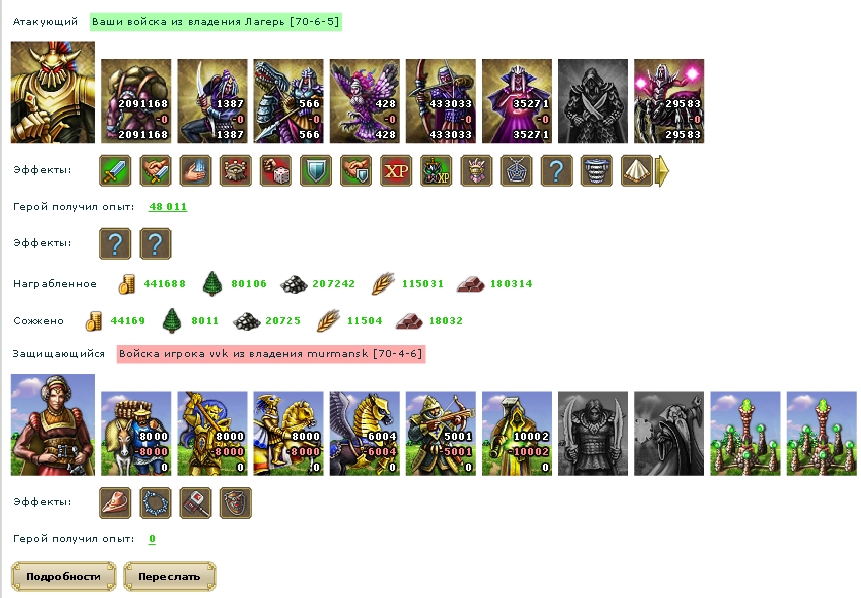Click the spider web amulet effect icon
Viewport: 861px width, 598px height.
(516, 171)
